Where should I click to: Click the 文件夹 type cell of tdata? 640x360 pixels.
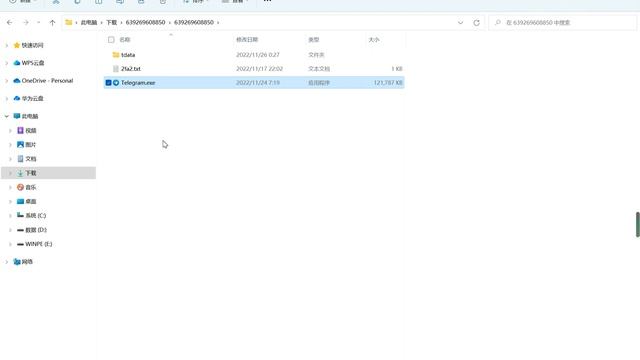316,55
